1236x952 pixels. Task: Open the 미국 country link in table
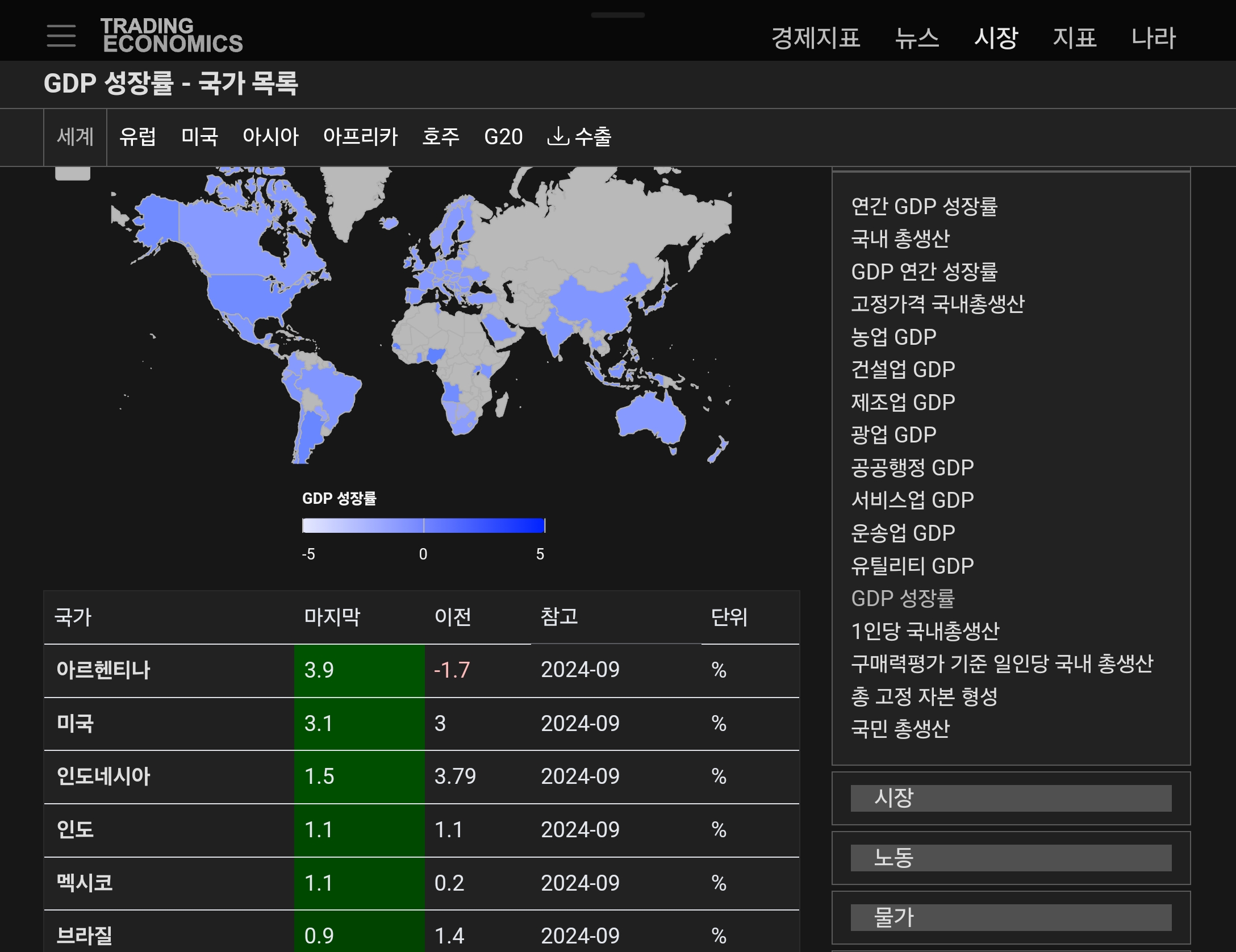click(75, 724)
